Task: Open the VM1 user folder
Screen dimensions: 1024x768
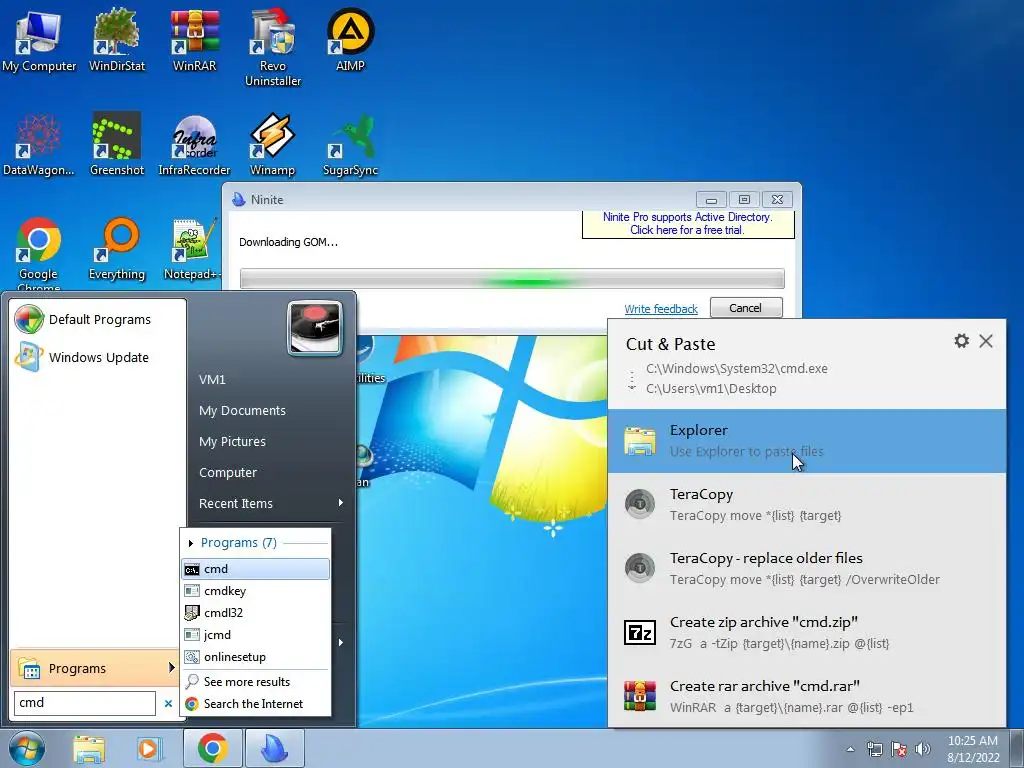Action: tap(212, 379)
